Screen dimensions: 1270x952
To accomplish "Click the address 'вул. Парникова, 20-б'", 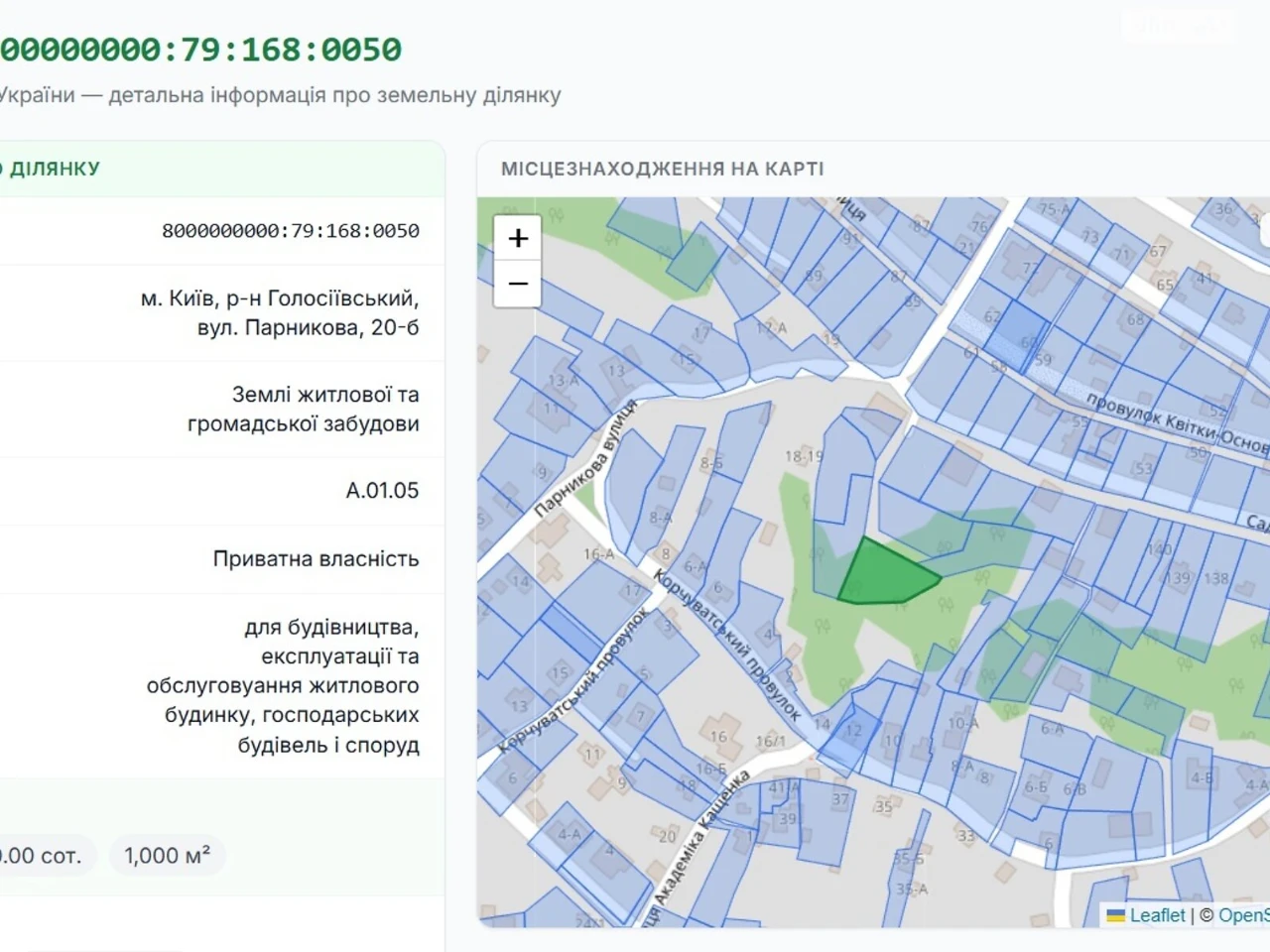I will coord(308,327).
